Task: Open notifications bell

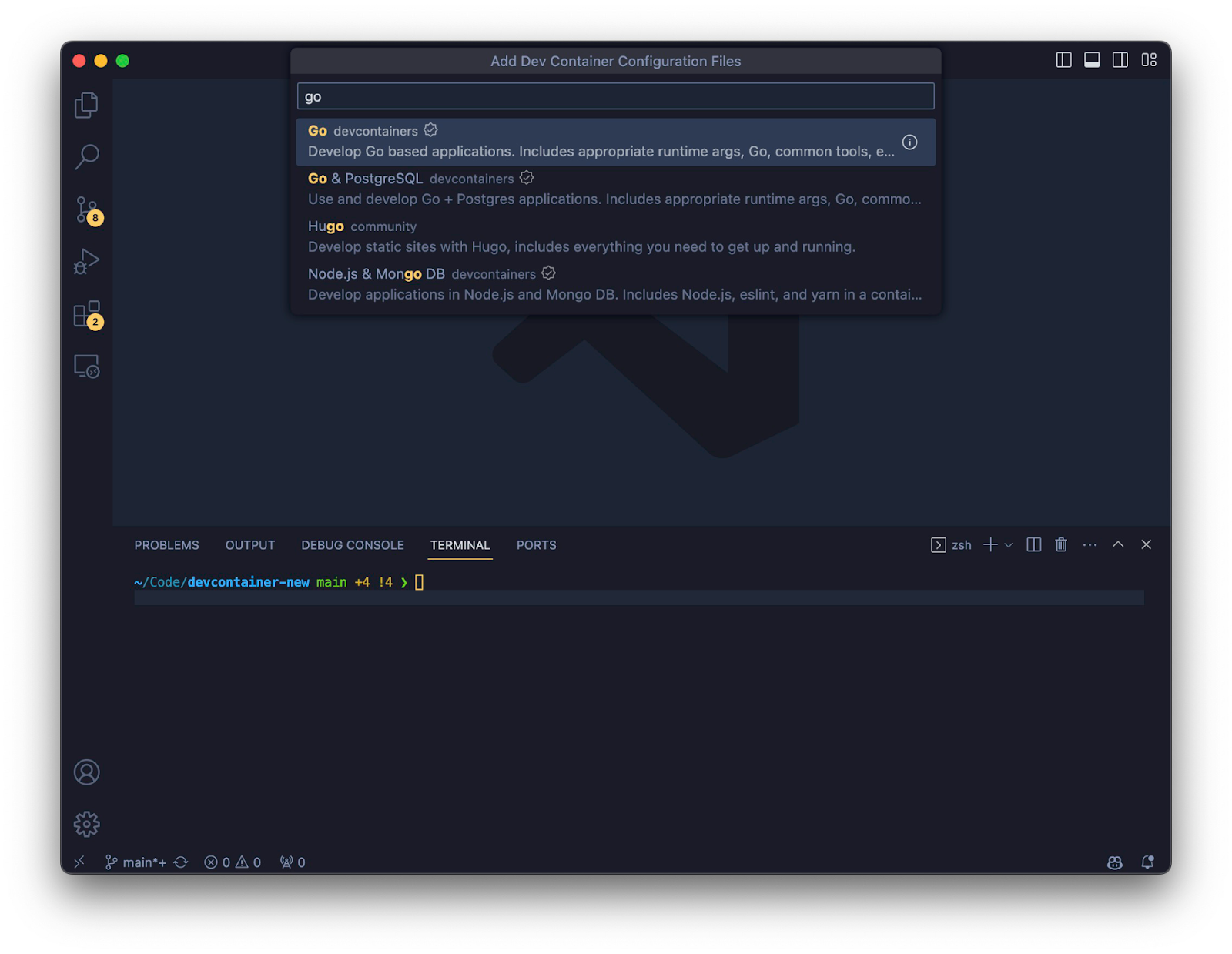Action: point(1147,862)
